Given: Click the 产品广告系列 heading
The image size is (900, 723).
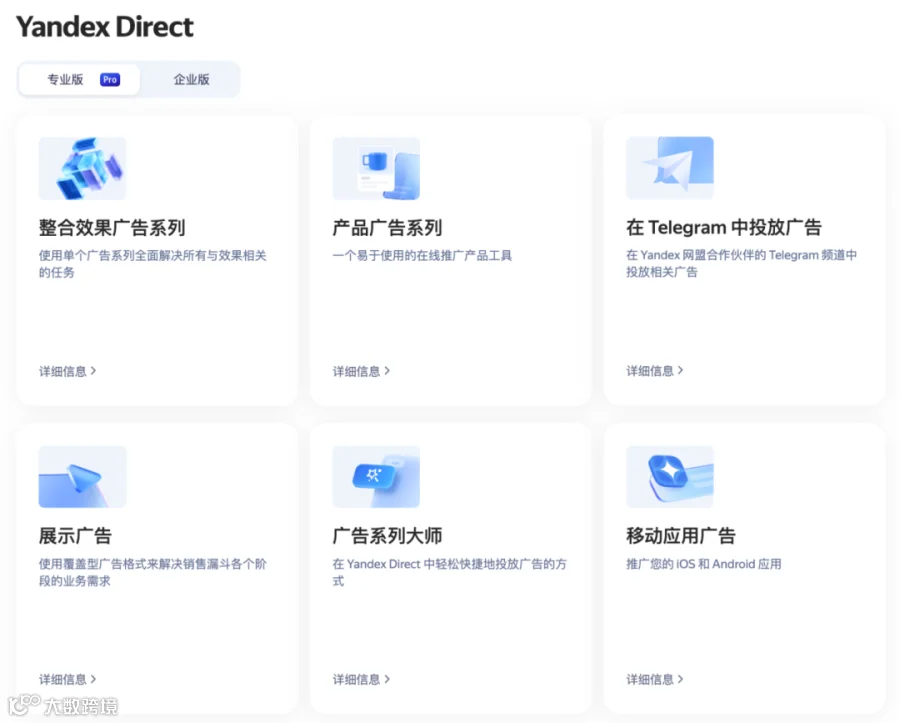Looking at the screenshot, I should click(x=387, y=228).
